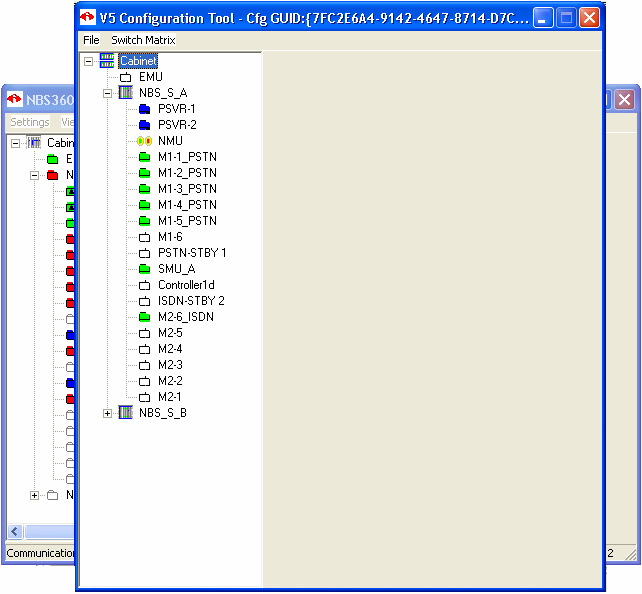Screen dimensions: 642x594
Task: Click scroll-left arrow in NBS360 window
Action: point(15,532)
